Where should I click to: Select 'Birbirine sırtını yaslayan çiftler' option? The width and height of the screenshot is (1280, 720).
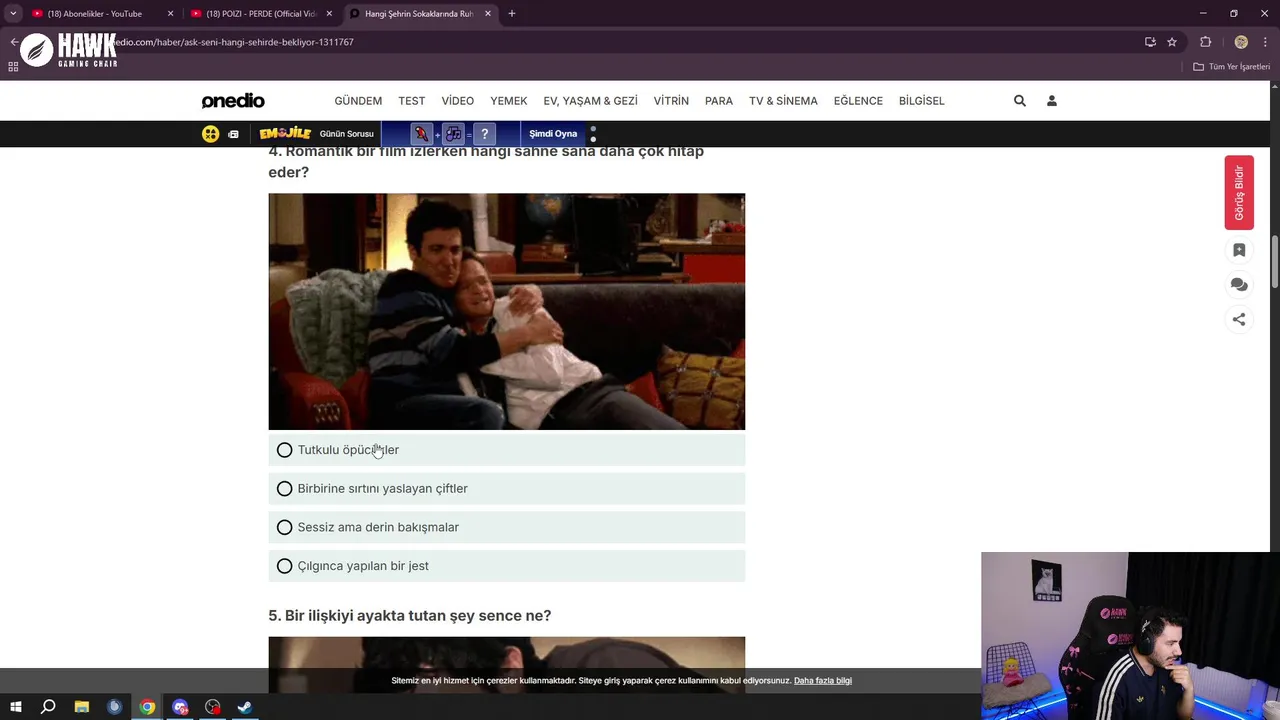tap(507, 489)
